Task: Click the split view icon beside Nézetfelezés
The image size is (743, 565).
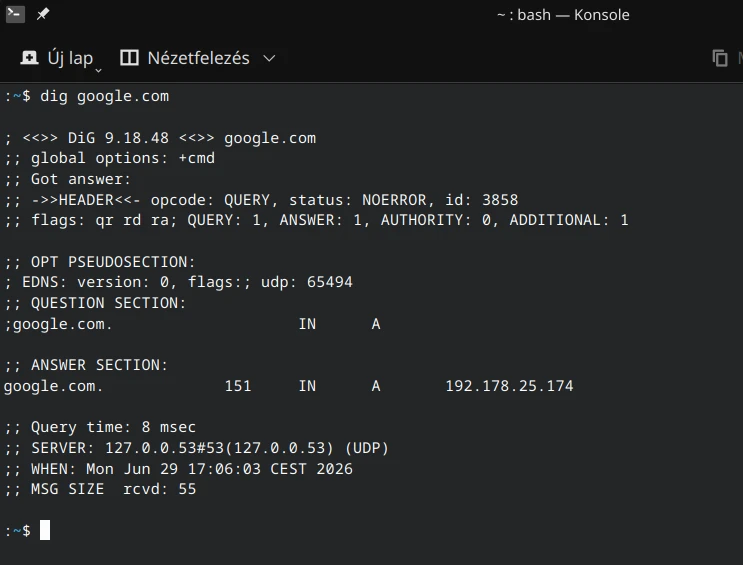Action: (129, 58)
